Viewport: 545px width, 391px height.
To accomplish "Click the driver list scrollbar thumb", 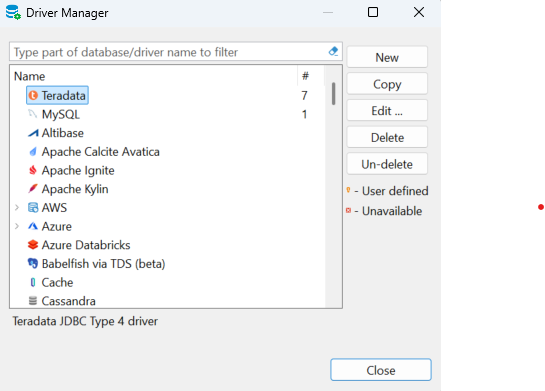I will [x=334, y=93].
